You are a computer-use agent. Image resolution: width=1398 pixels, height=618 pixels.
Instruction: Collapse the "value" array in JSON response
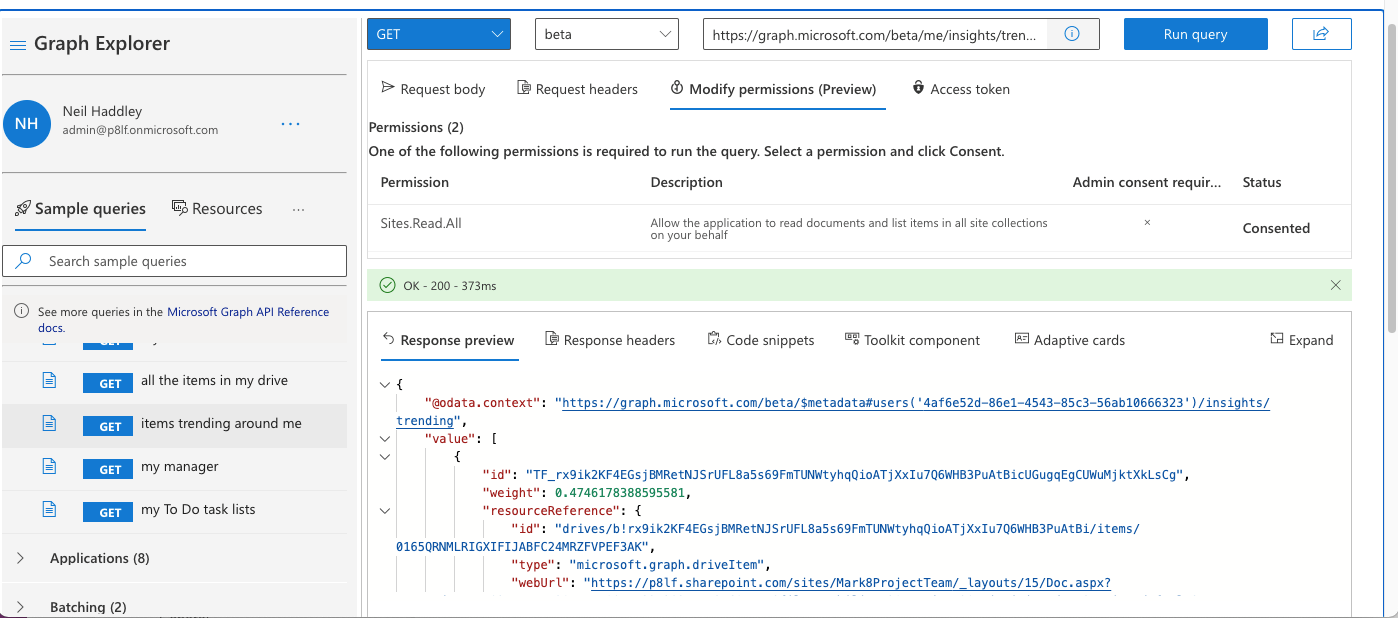386,438
